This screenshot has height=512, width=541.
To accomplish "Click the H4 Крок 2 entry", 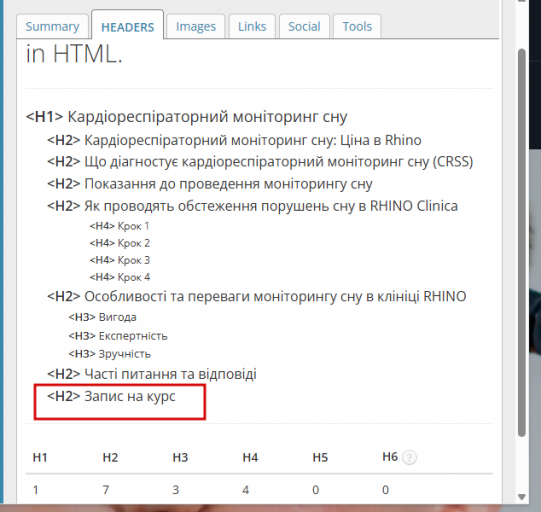I will coord(120,243).
